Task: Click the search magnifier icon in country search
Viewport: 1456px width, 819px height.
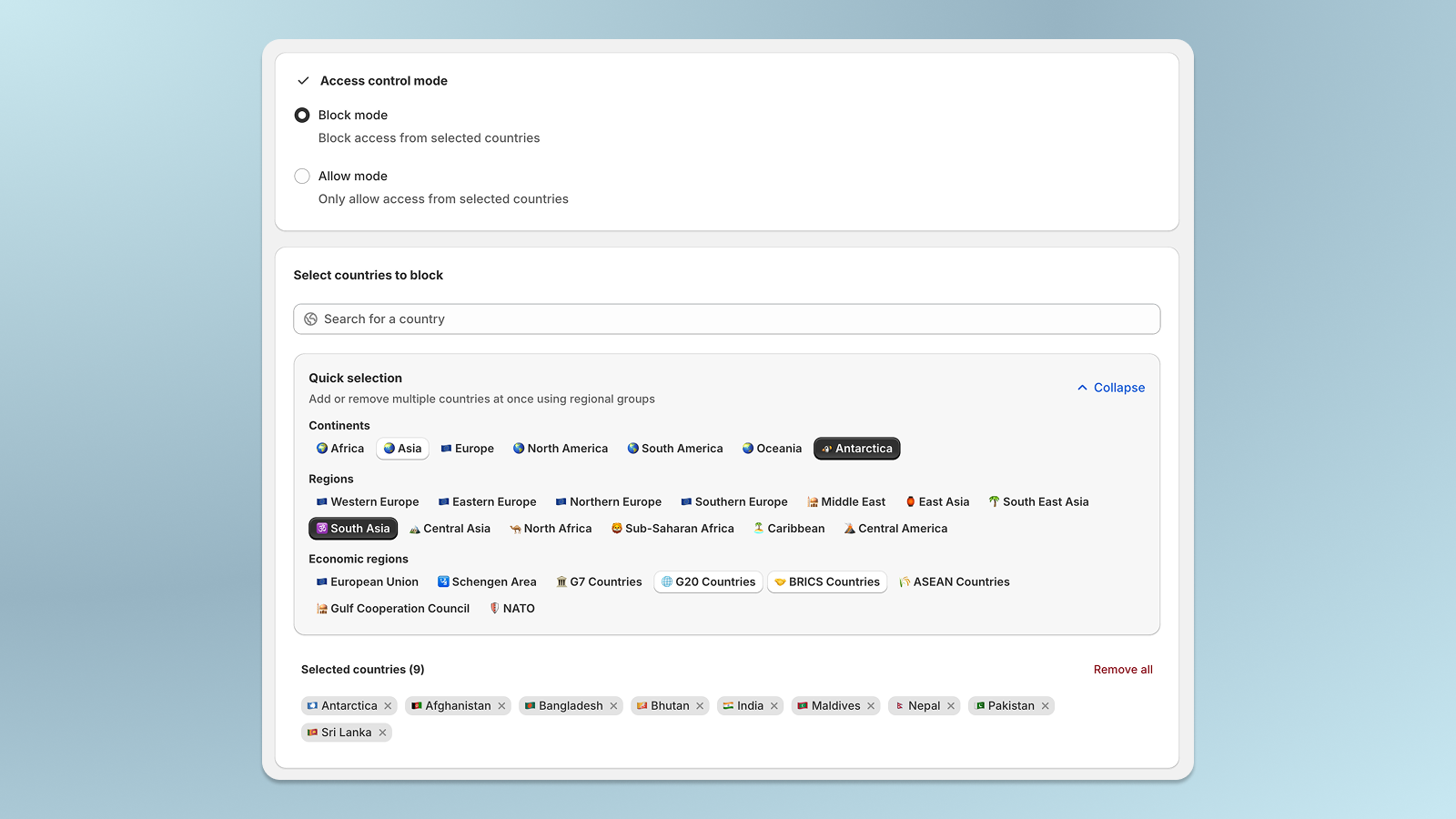Action: (x=310, y=318)
